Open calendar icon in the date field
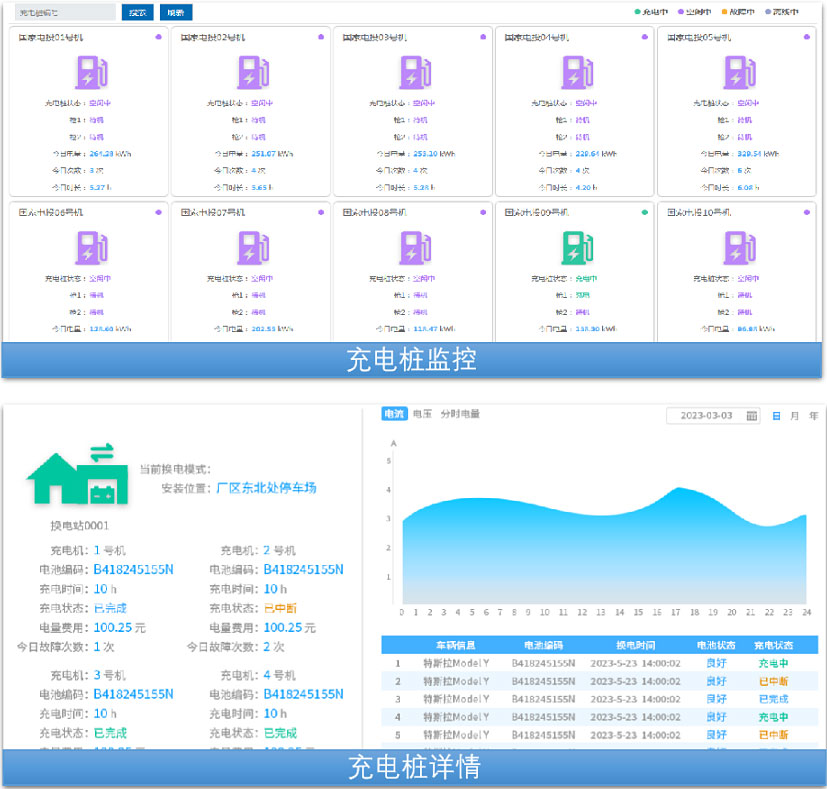This screenshot has height=789, width=827. 752,415
